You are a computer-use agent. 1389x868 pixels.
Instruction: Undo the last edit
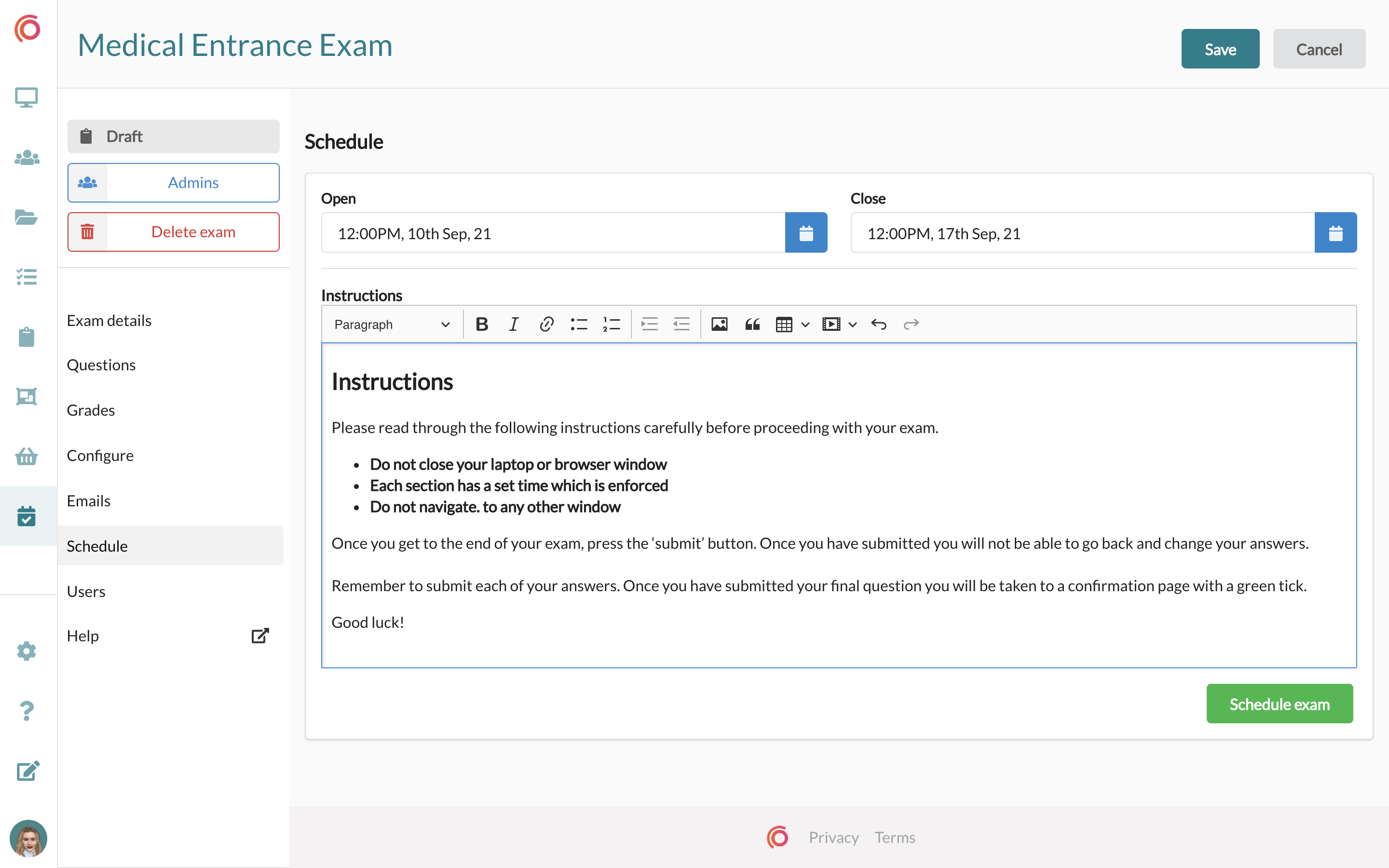(x=878, y=325)
